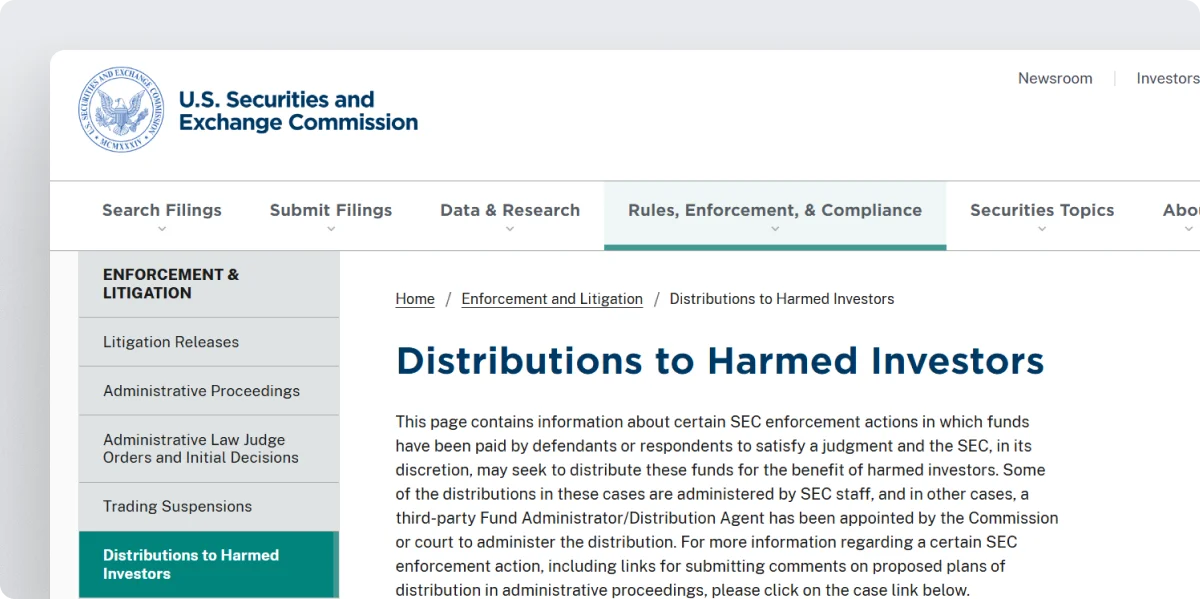Click the Newsroom link
1200x599 pixels.
coord(1055,78)
